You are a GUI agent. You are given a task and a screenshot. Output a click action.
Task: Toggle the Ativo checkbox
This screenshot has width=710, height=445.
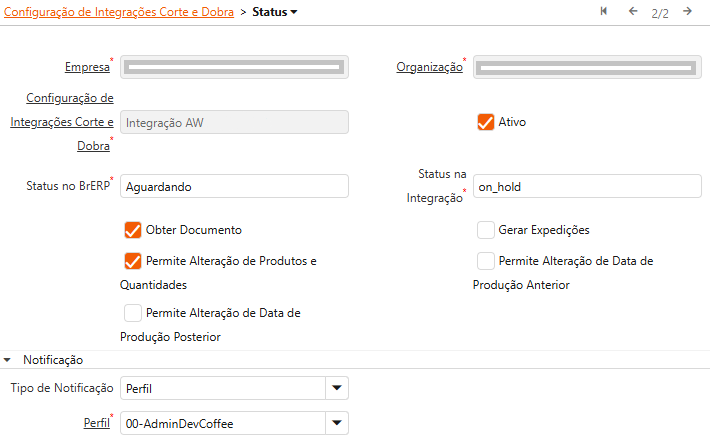tap(486, 122)
